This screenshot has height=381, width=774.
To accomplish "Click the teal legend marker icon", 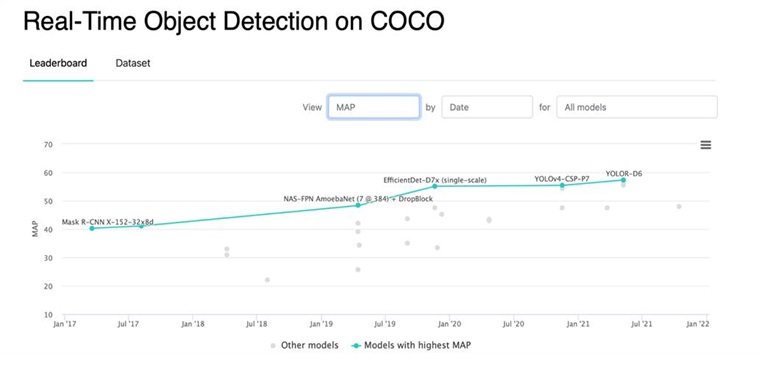I will (x=355, y=346).
